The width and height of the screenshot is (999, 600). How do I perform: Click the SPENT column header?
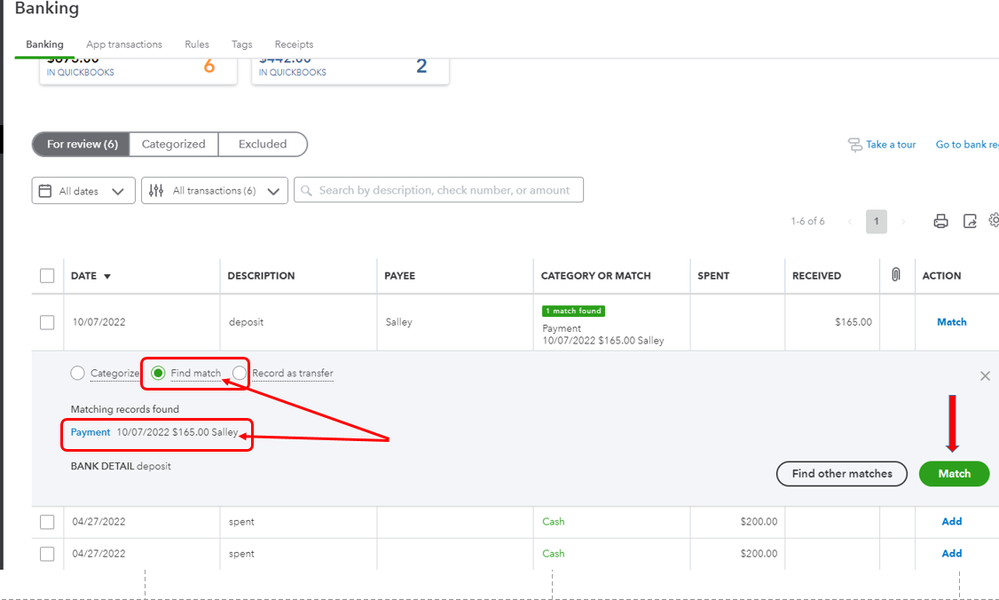[x=713, y=276]
